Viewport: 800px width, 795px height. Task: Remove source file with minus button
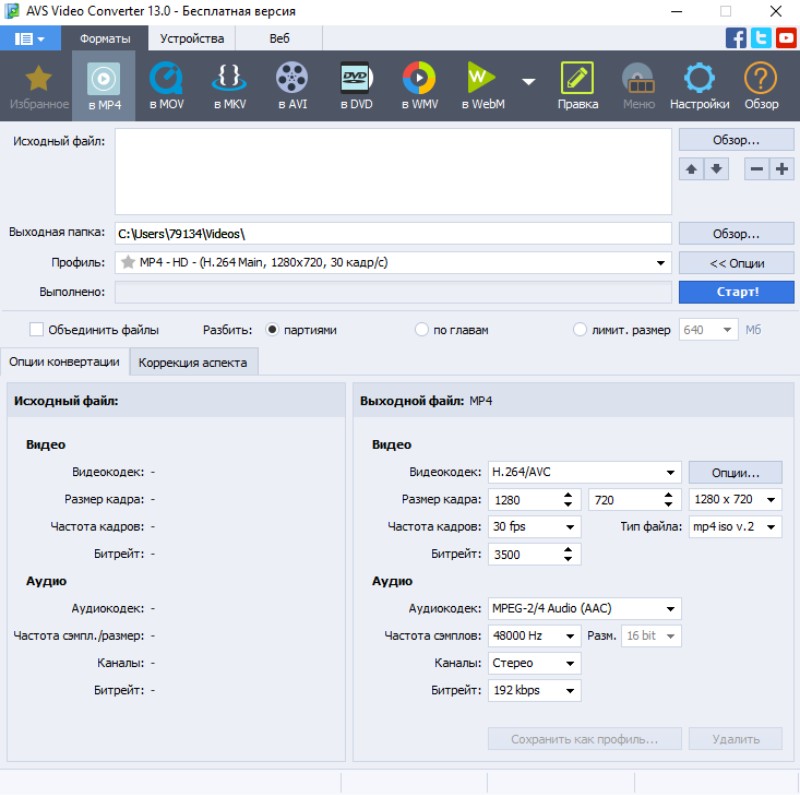757,169
